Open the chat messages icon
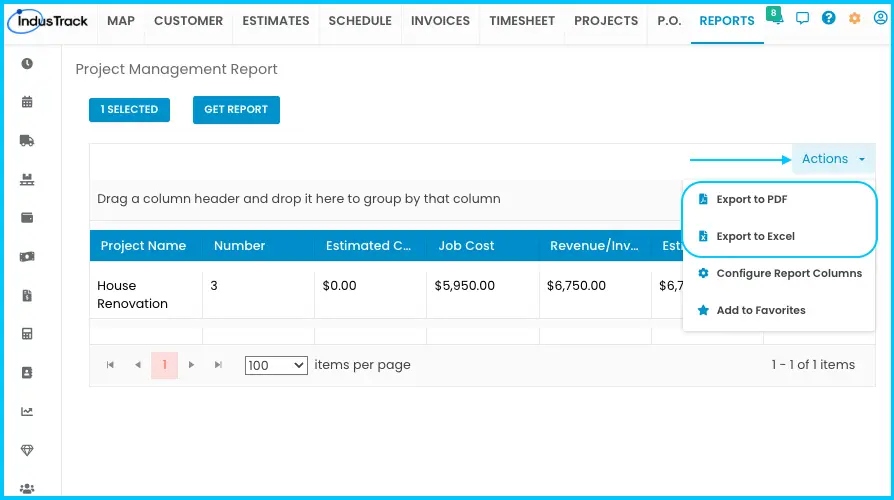894x500 pixels. (802, 18)
